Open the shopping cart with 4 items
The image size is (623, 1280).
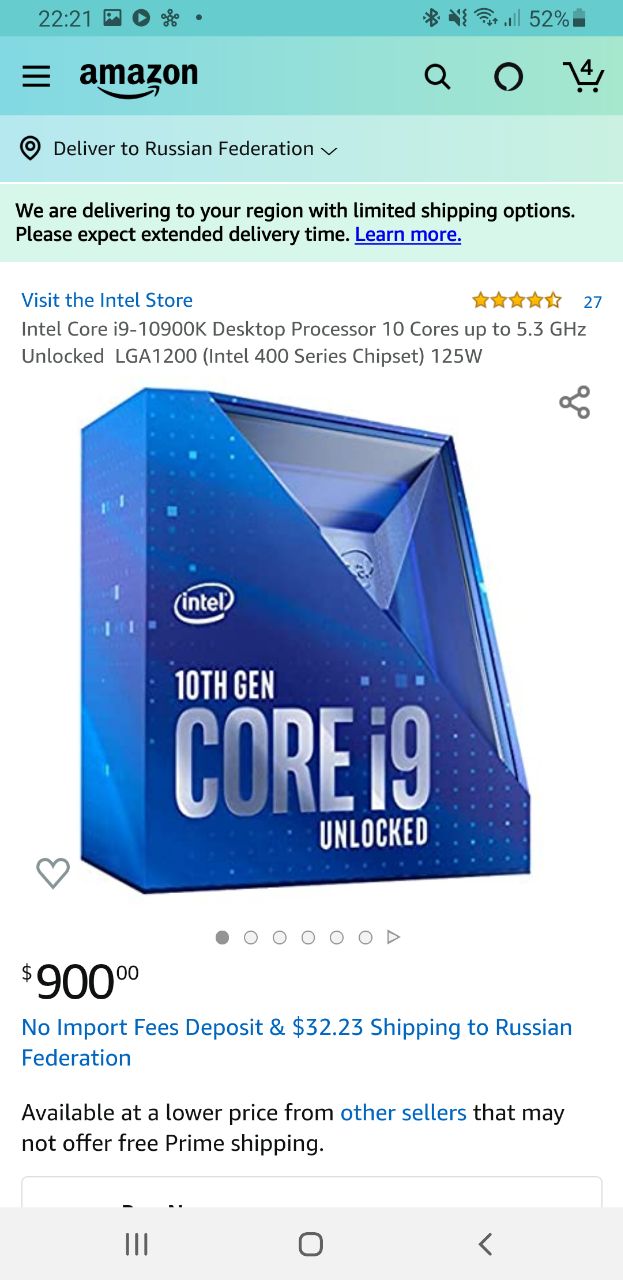tap(583, 76)
